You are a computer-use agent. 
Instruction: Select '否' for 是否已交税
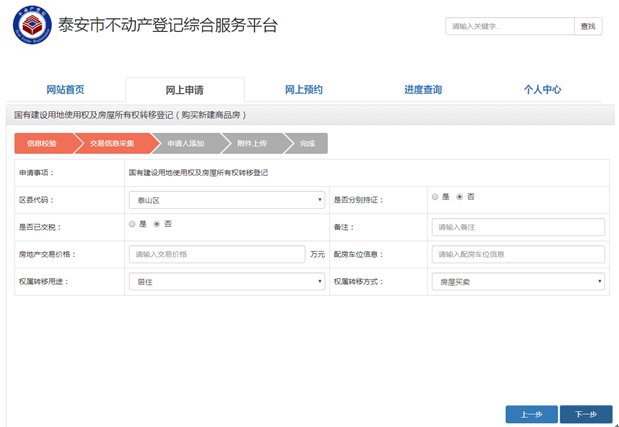click(157, 223)
